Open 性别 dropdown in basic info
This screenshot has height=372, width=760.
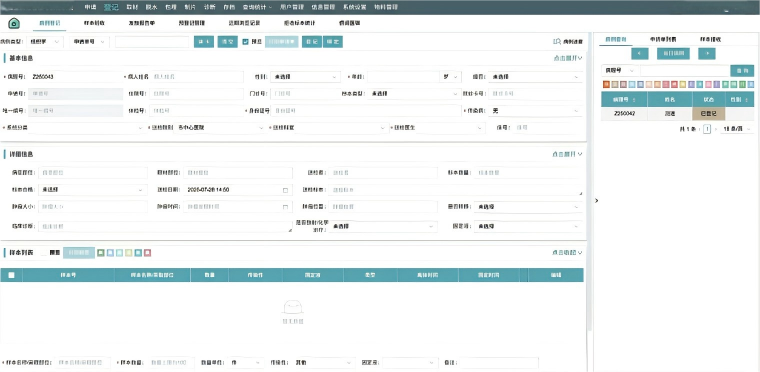coord(305,77)
